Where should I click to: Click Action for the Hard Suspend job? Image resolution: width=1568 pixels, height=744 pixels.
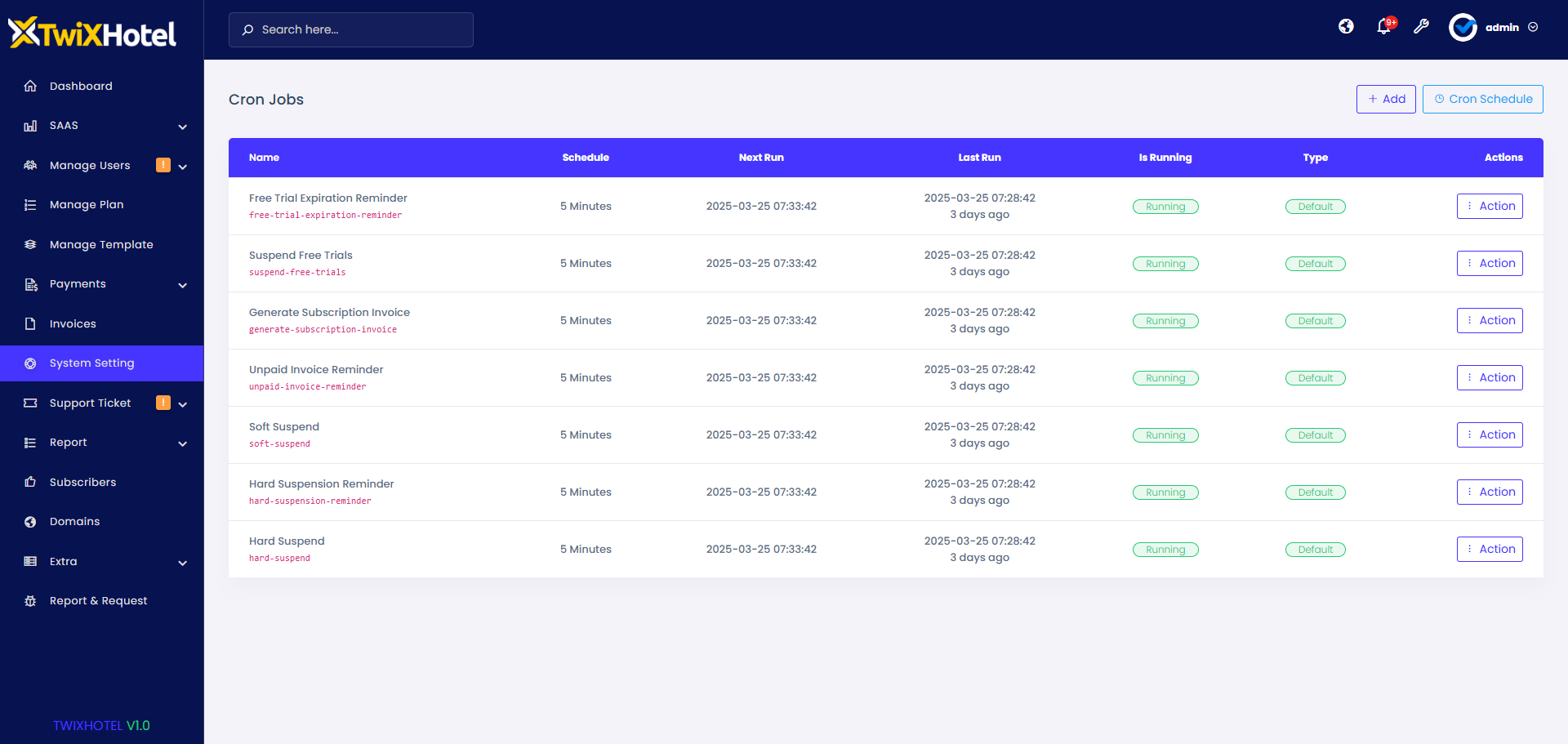1490,549
